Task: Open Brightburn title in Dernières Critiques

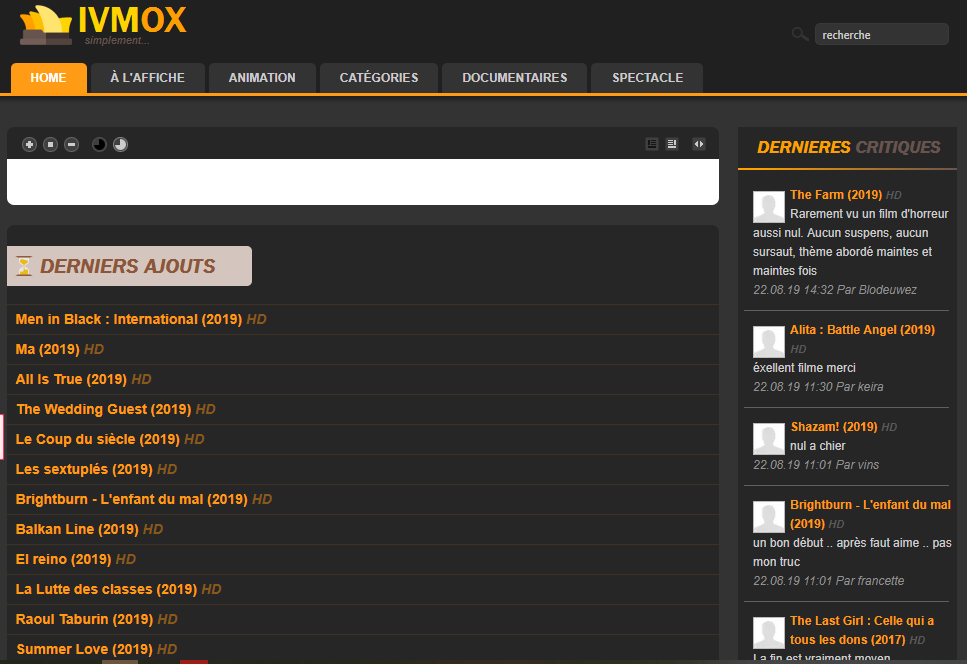Action: pos(870,514)
